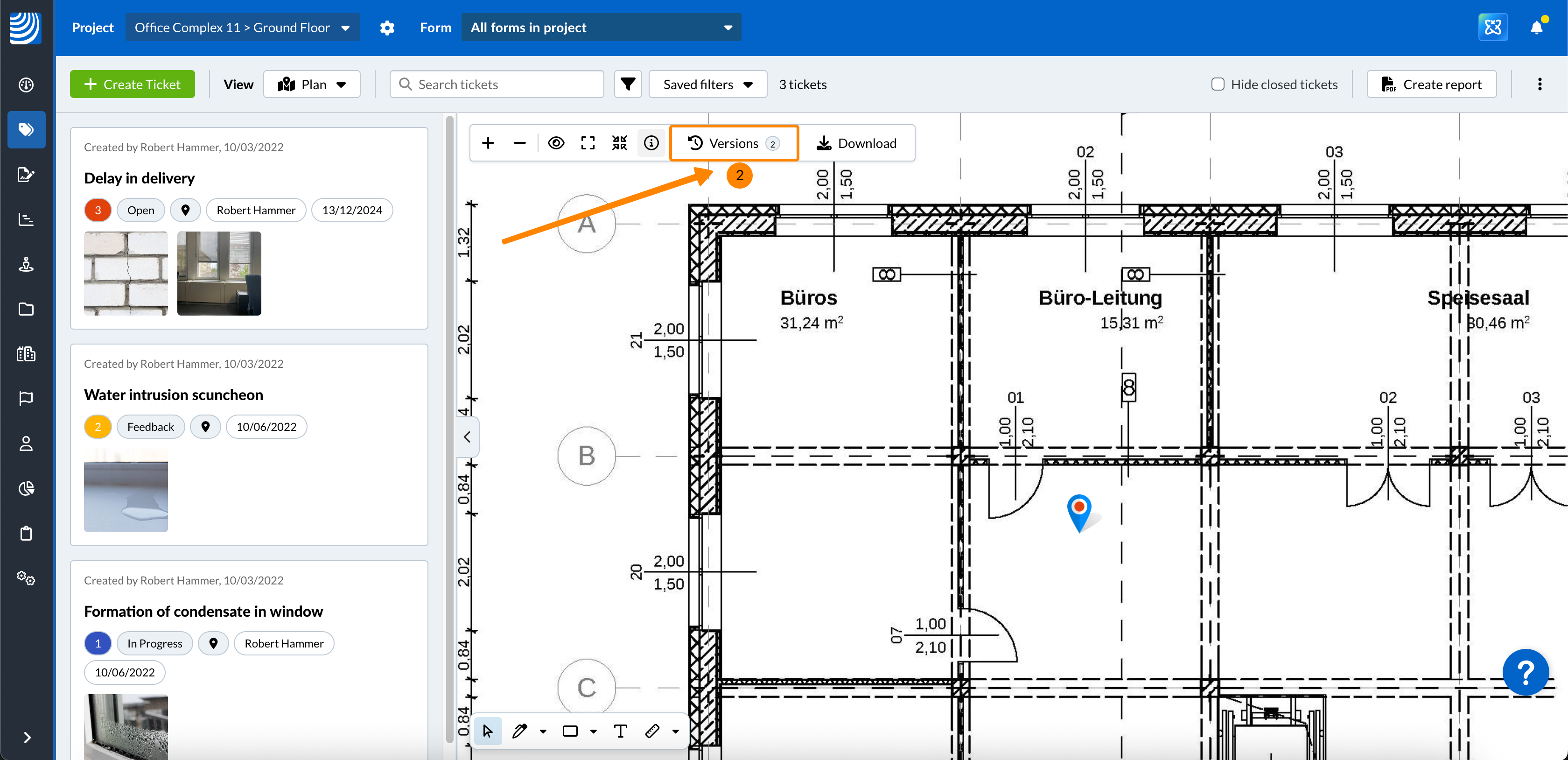
Task: Open the Versions menu
Action: [733, 143]
